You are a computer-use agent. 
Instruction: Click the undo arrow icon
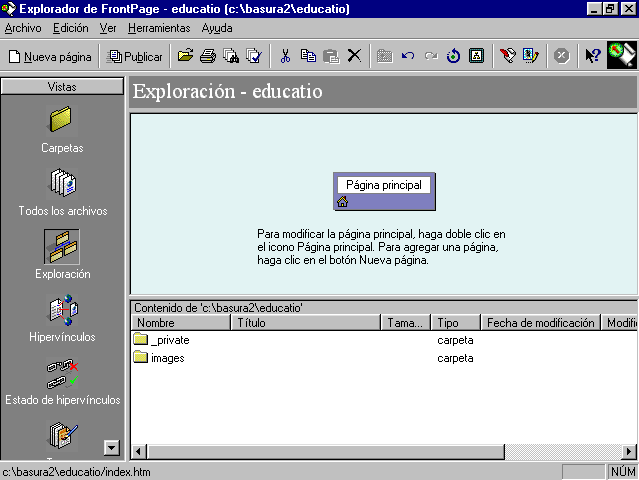tap(408, 56)
